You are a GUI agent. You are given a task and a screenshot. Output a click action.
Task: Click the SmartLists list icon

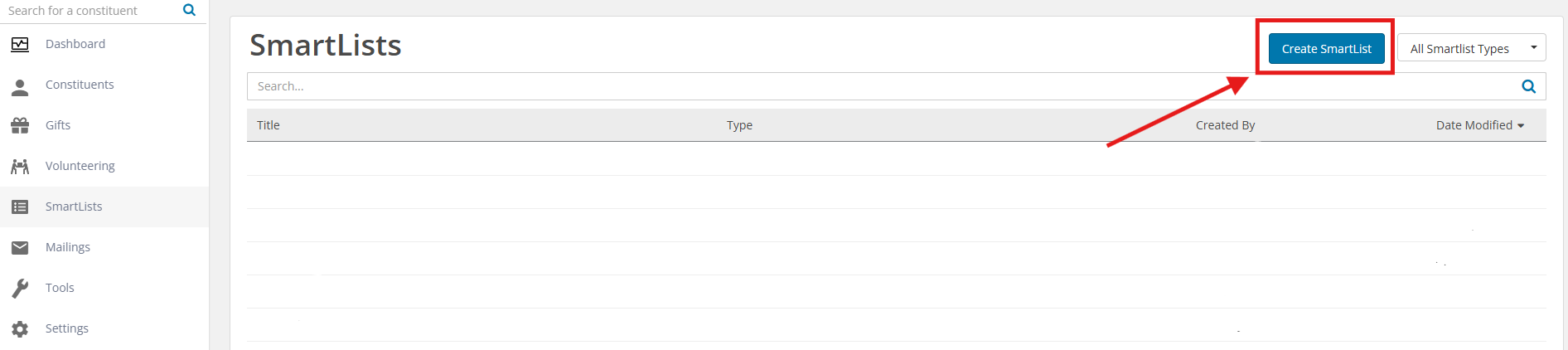pos(20,207)
